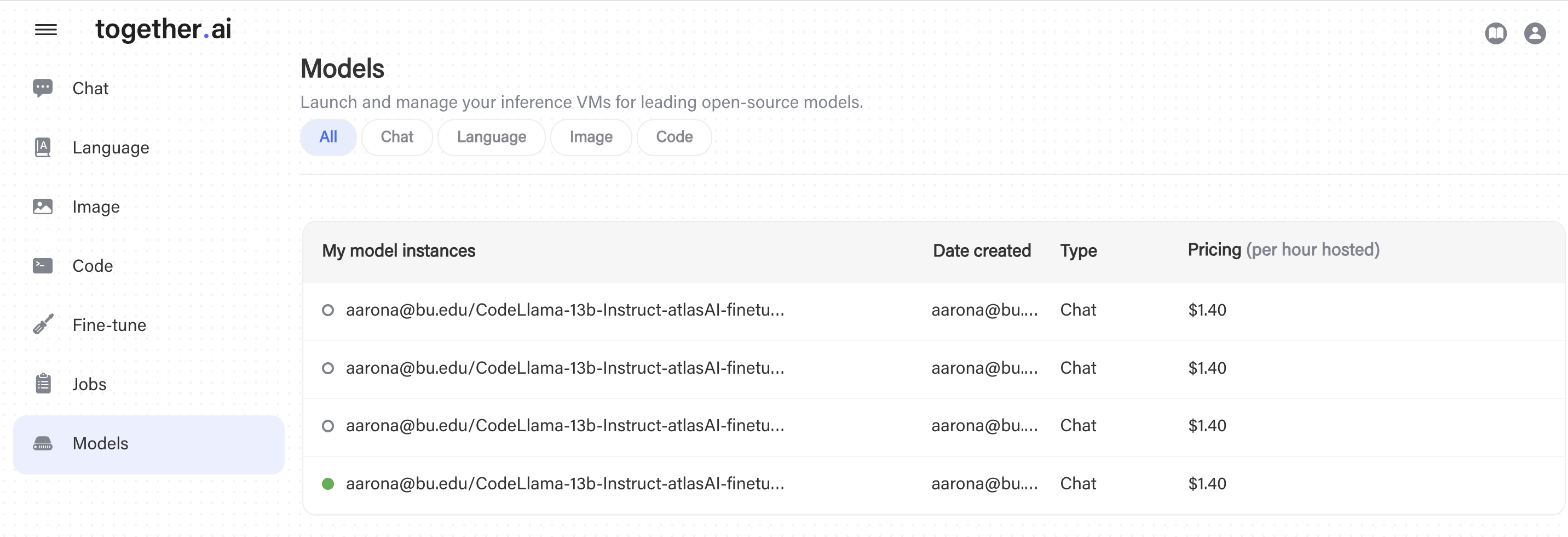Select the All filter tab
1568x537 pixels.
click(x=328, y=137)
